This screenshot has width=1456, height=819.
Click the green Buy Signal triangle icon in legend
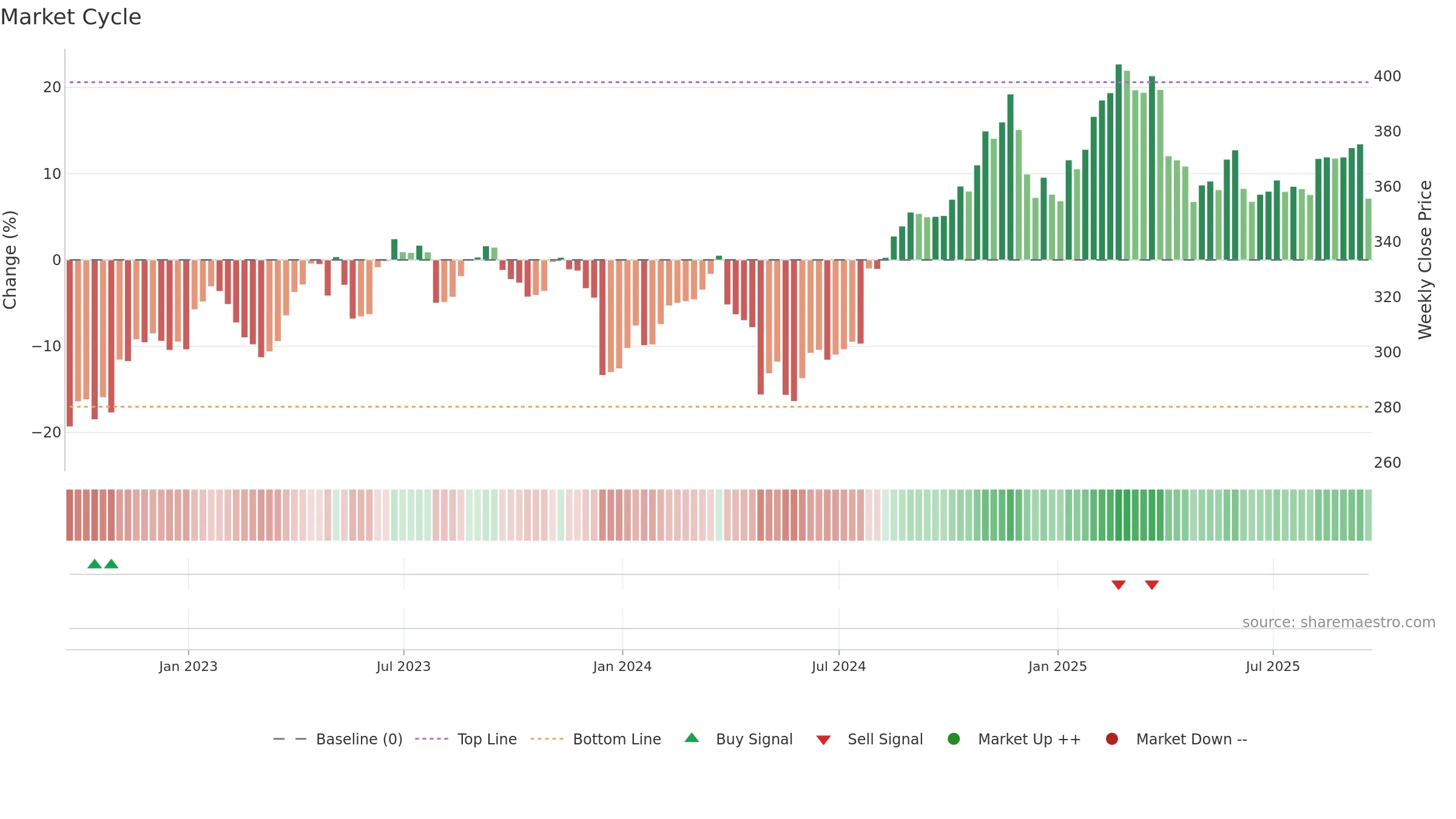pos(692,738)
